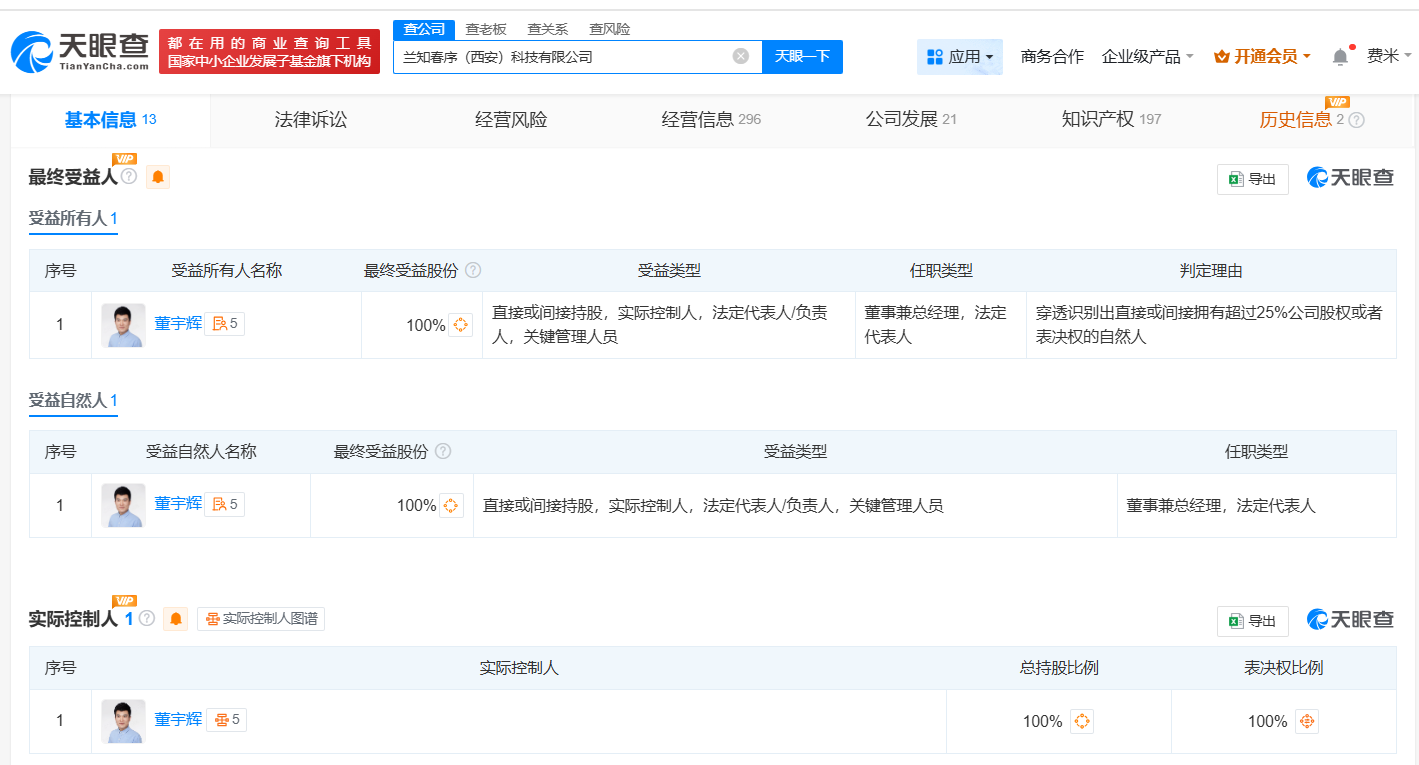
Task: Open the help icon next to 最终受益股份 in 受益所有人 table
Action: coord(473,271)
